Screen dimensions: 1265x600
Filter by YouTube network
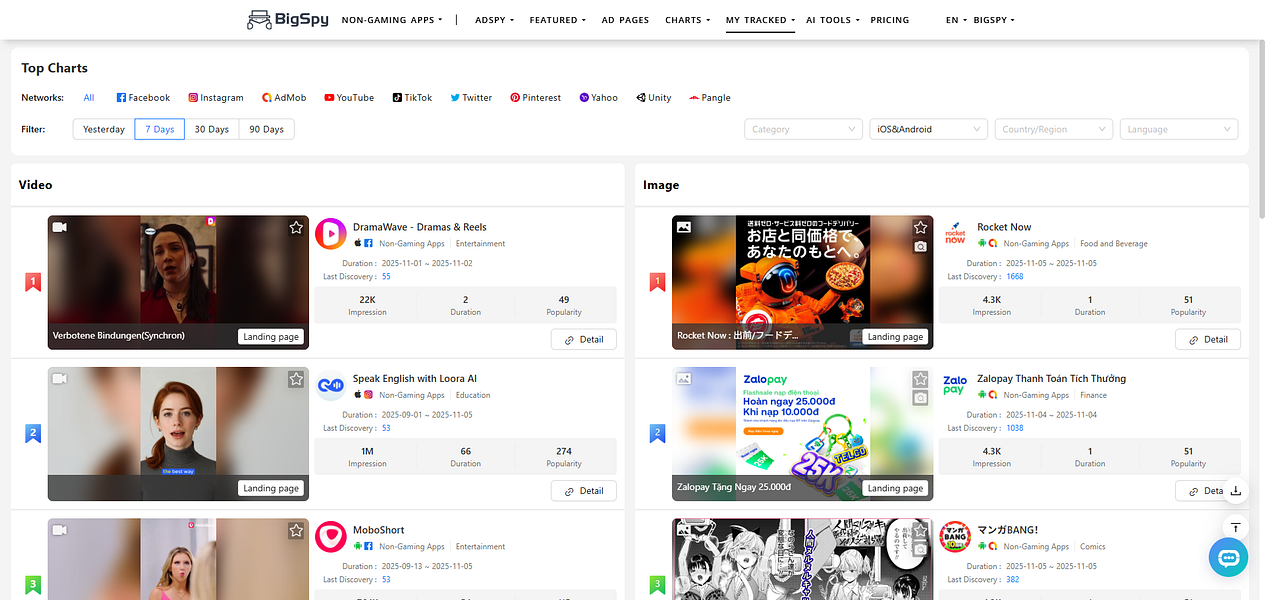[349, 98]
